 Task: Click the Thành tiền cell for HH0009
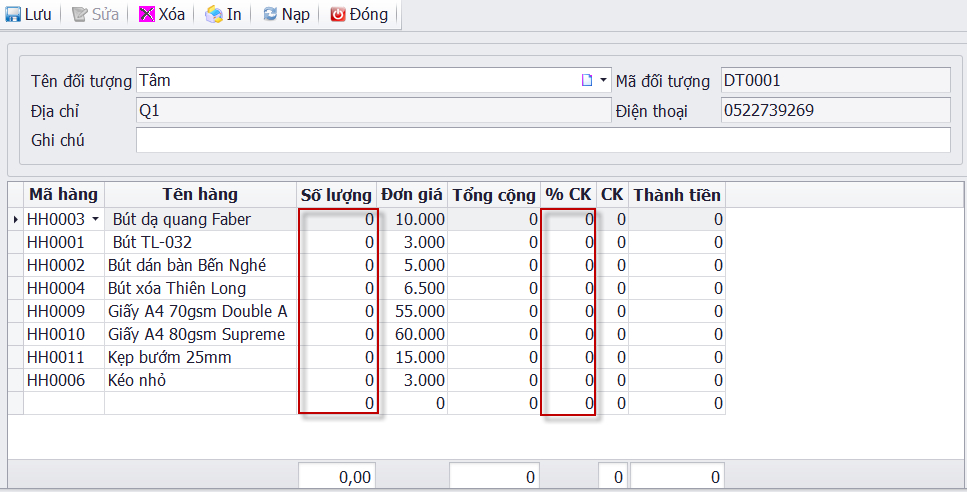pyautogui.click(x=677, y=311)
